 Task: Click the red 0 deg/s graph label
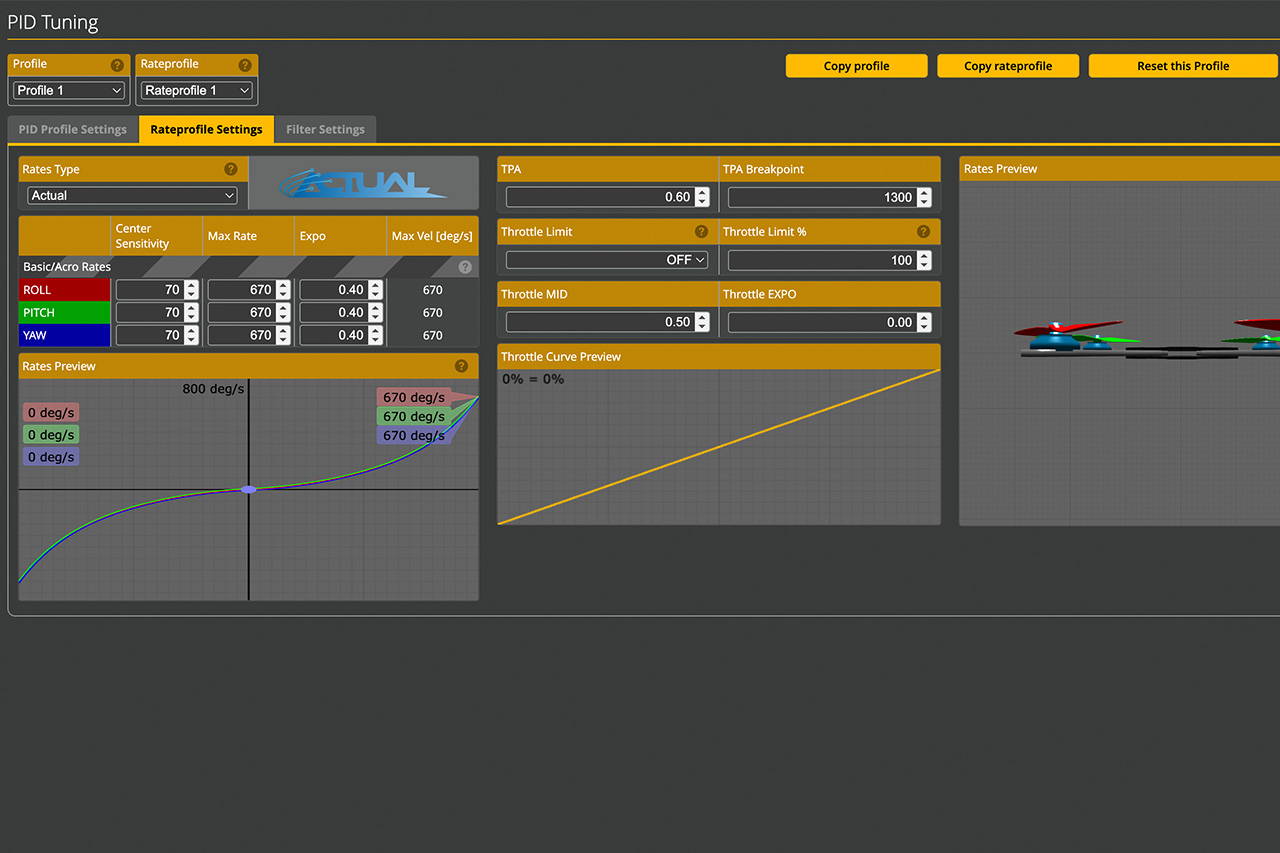pos(52,412)
